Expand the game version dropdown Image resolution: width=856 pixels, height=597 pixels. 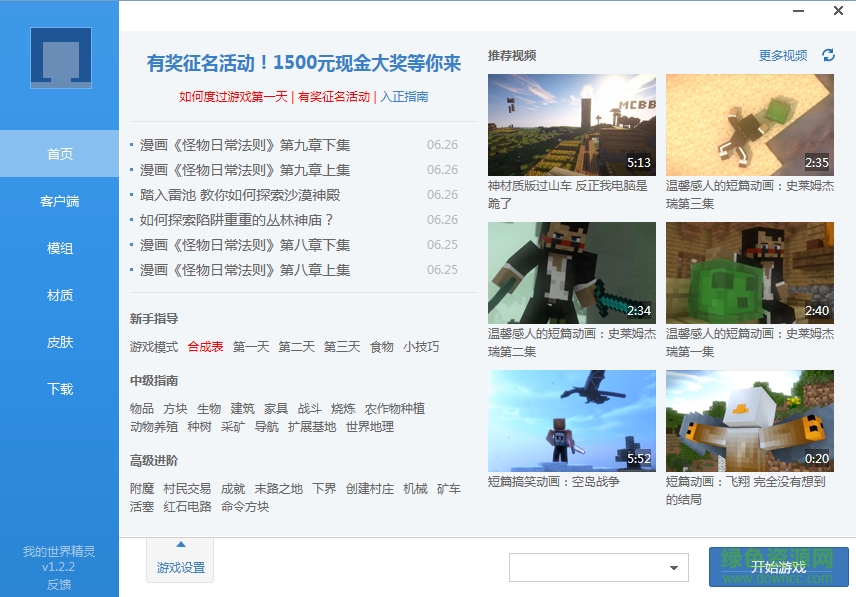675,567
